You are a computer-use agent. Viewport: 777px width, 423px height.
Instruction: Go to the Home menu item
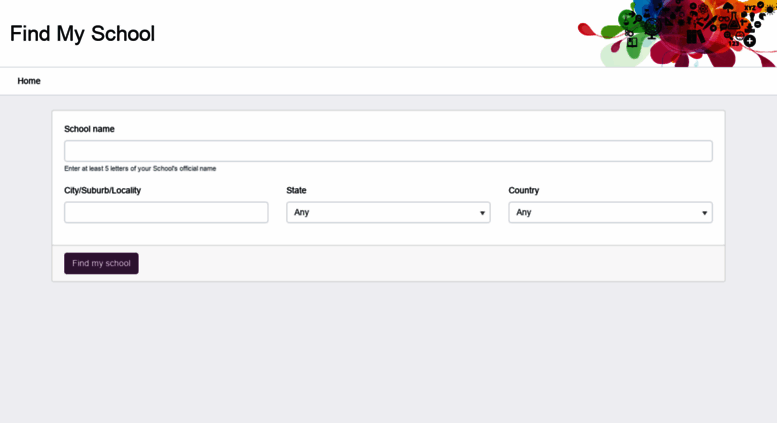(x=29, y=81)
